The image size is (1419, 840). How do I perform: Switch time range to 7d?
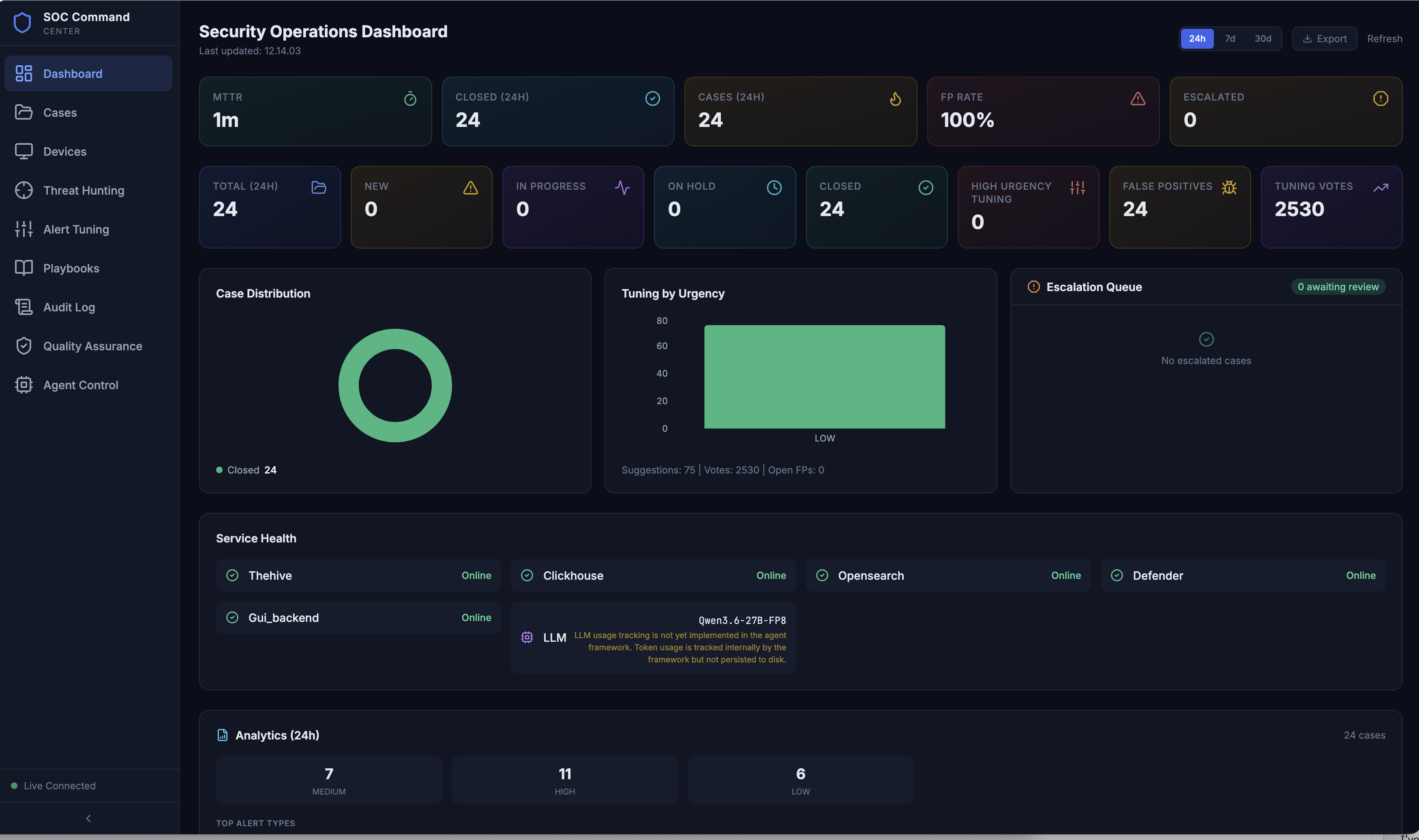coord(1229,39)
